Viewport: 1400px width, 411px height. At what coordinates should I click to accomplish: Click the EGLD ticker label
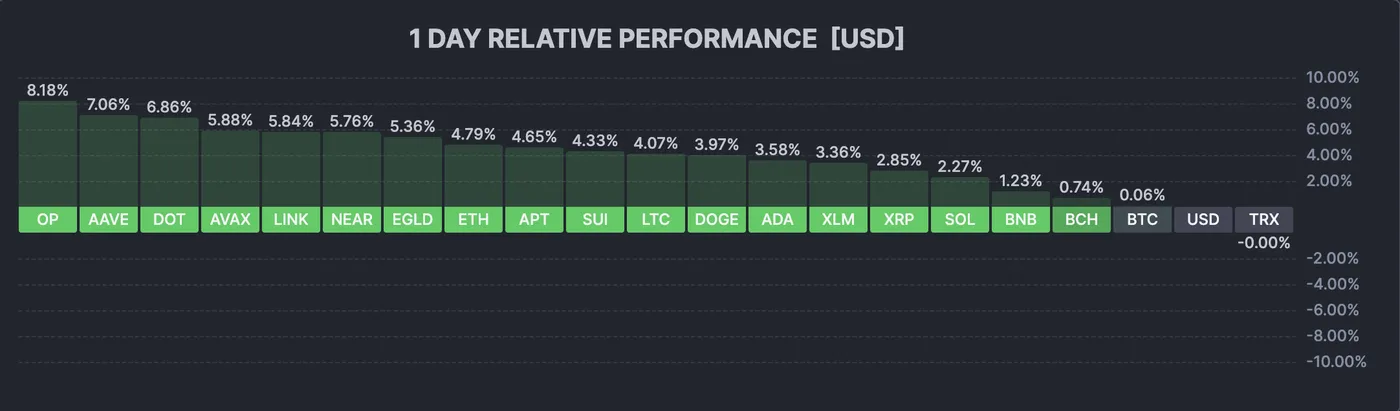412,219
